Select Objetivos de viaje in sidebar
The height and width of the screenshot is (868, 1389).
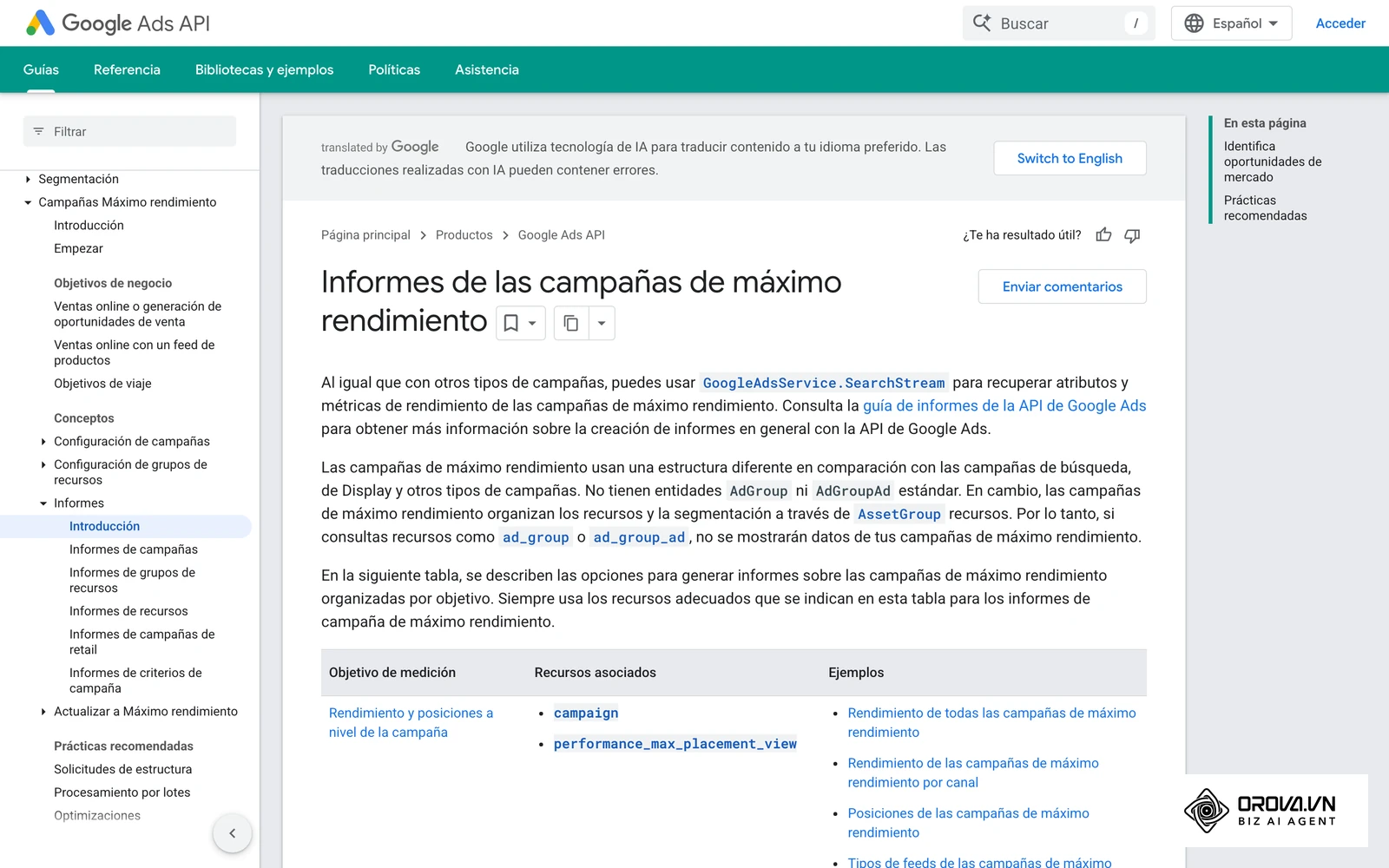click(102, 384)
